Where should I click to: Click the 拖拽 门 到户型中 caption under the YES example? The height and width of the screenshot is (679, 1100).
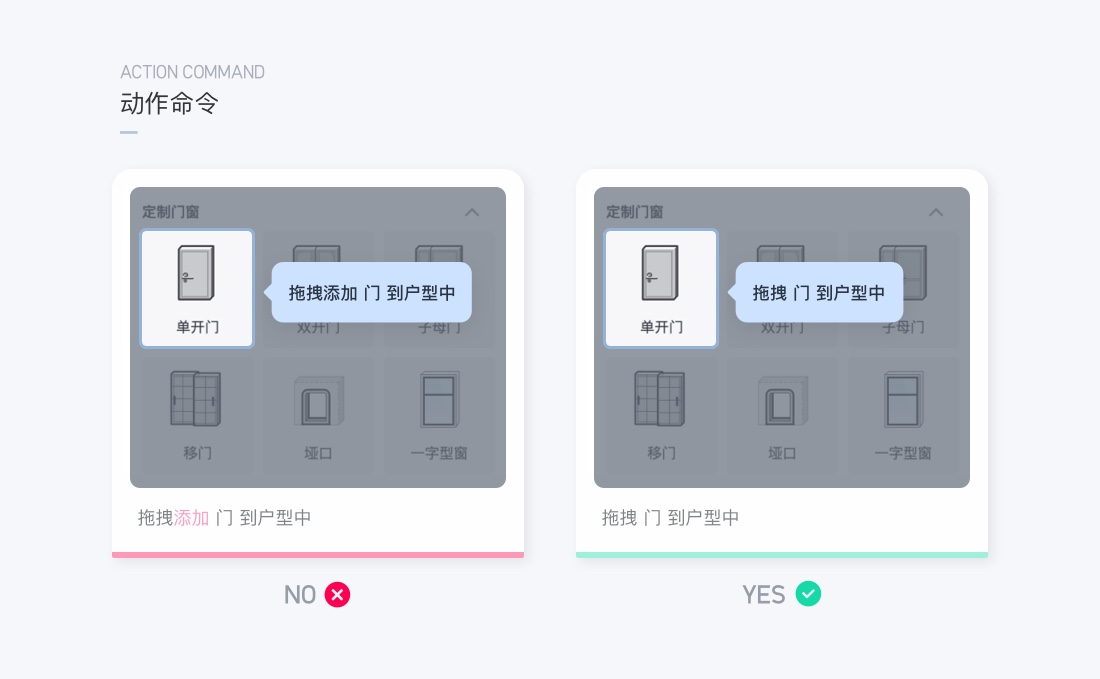pos(670,518)
